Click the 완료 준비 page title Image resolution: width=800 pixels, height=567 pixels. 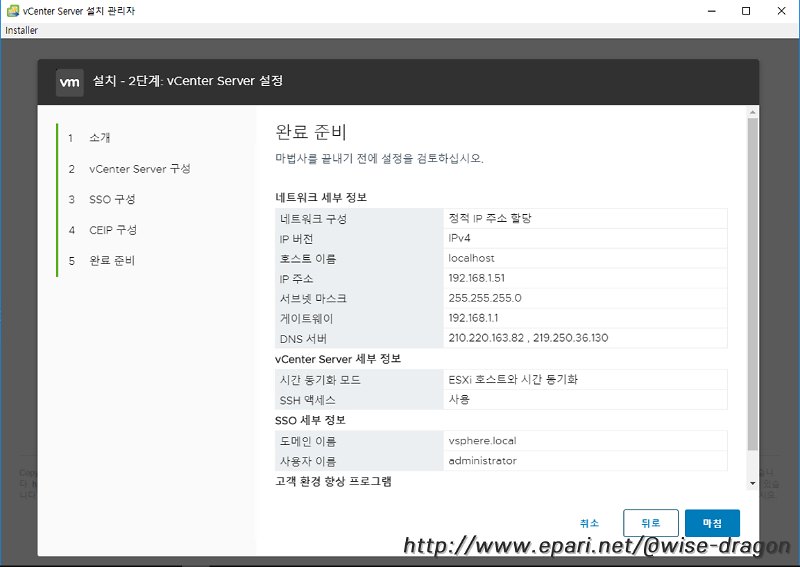[311, 132]
